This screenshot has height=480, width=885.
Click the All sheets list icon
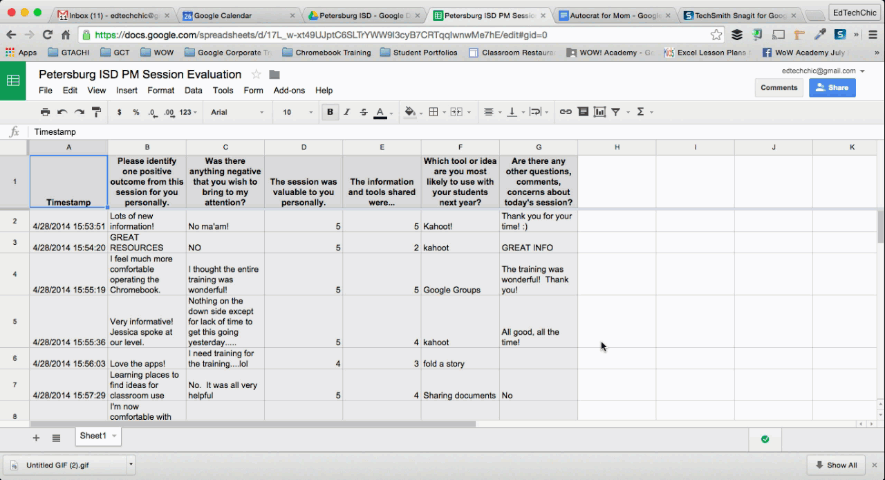56,438
